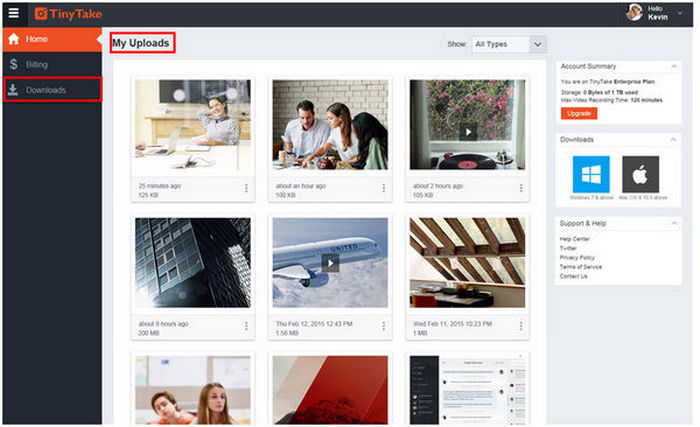Open the Show All Types dropdown

click(510, 44)
